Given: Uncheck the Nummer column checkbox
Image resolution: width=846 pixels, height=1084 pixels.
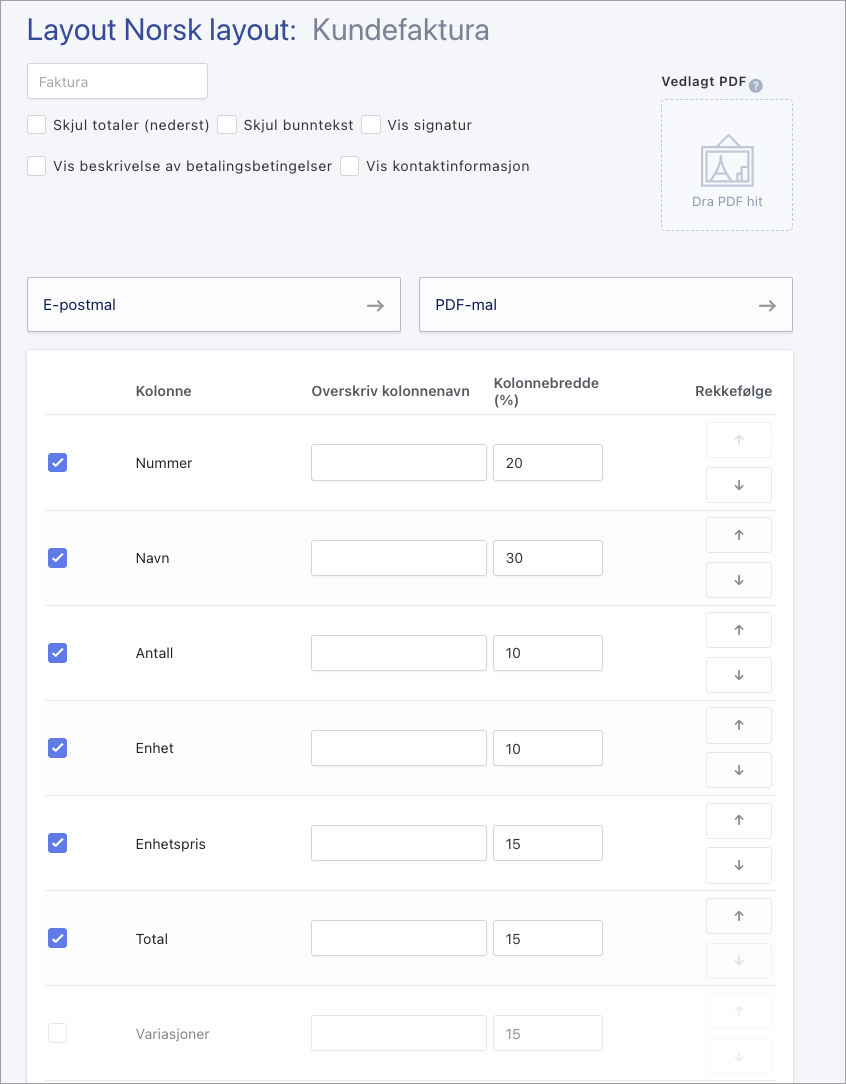Looking at the screenshot, I should pyautogui.click(x=58, y=463).
